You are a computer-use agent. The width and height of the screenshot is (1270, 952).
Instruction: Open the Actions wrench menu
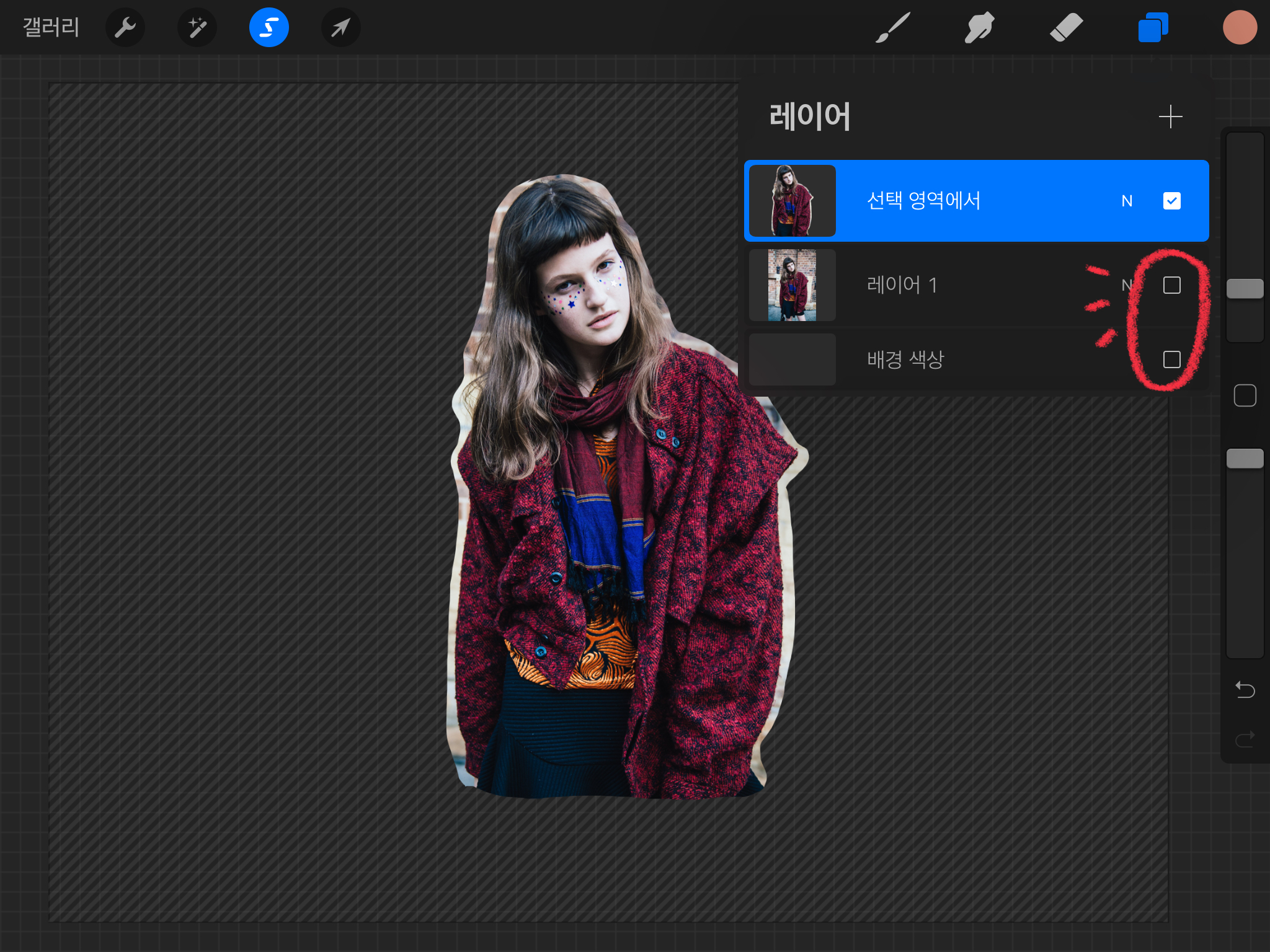[x=125, y=28]
